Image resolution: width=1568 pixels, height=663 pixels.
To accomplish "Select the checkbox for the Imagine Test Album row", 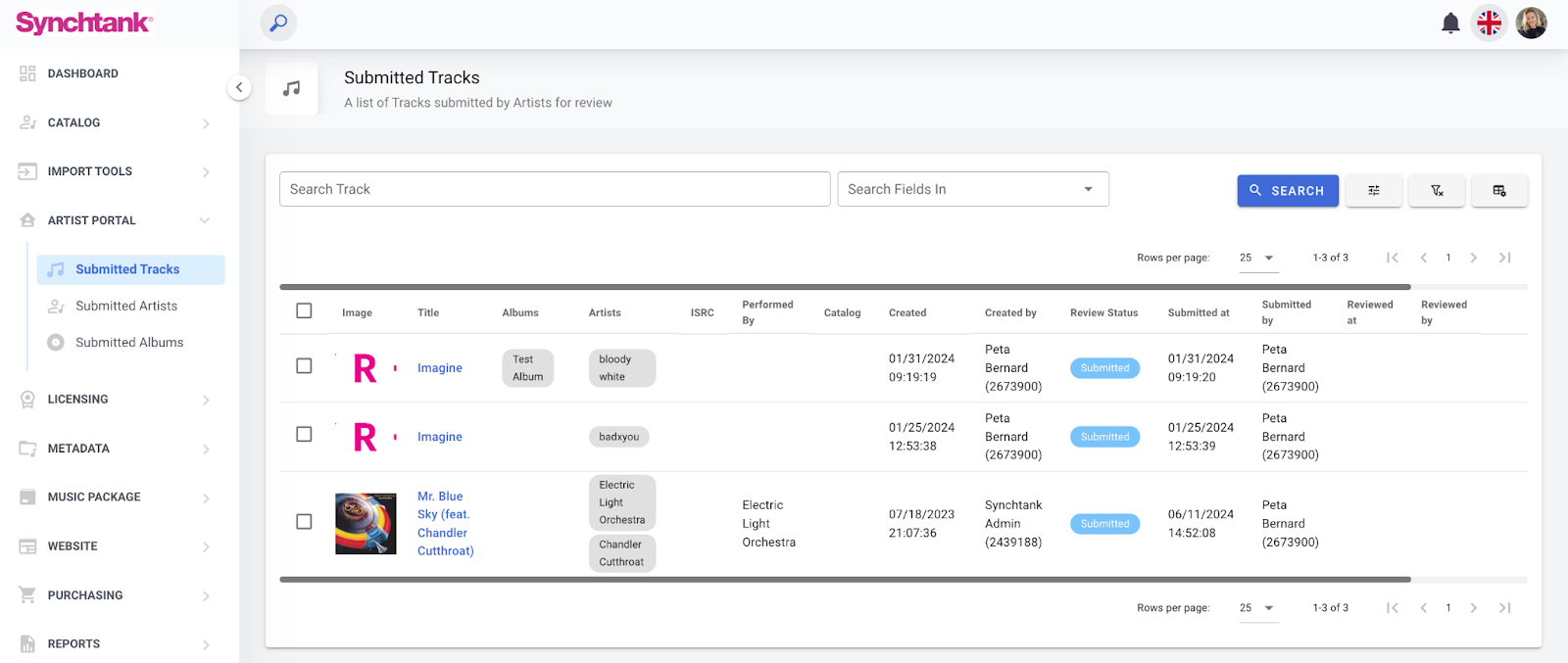I will click(304, 366).
